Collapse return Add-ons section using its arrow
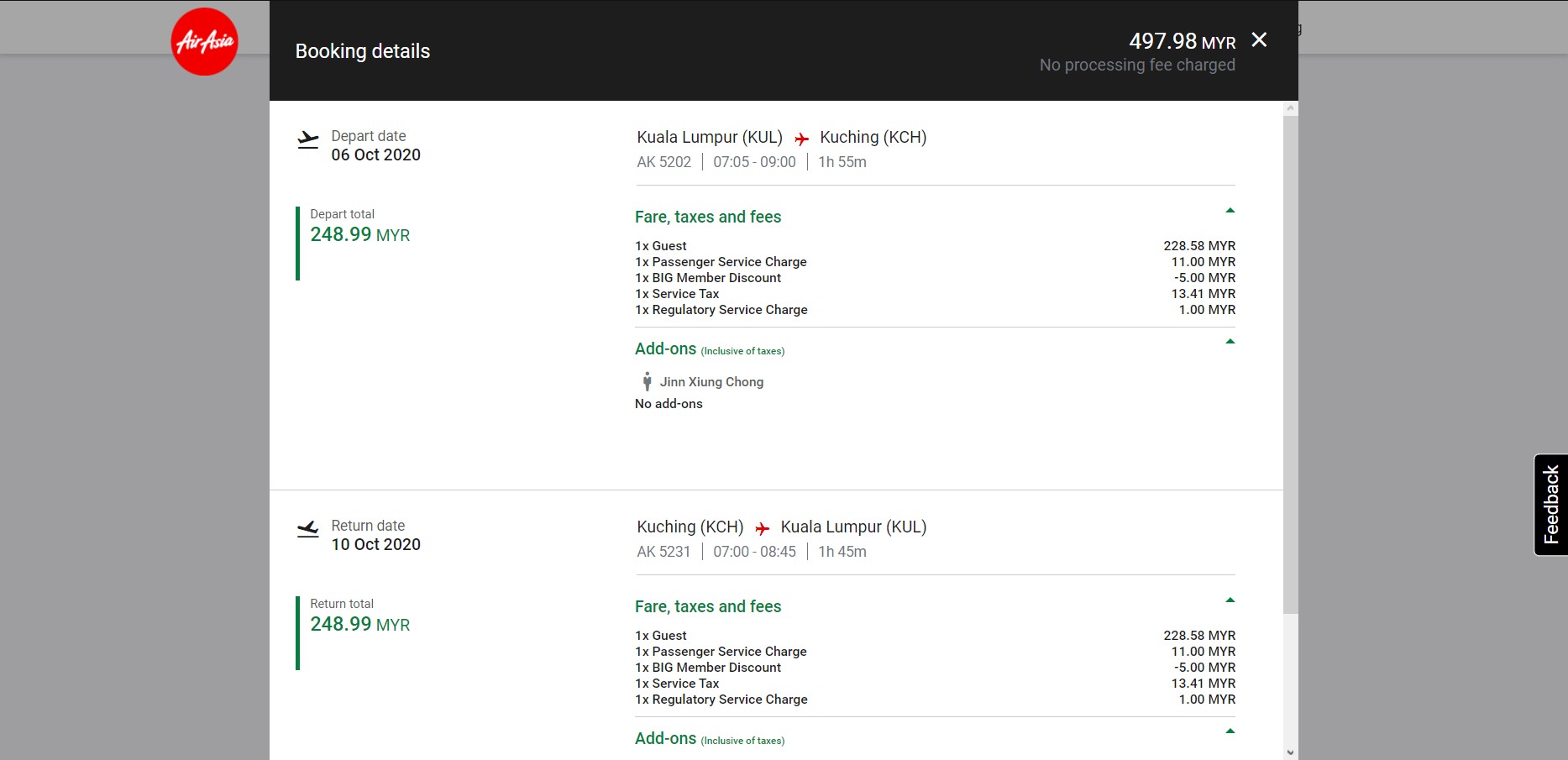The width and height of the screenshot is (1568, 760). (1230, 731)
